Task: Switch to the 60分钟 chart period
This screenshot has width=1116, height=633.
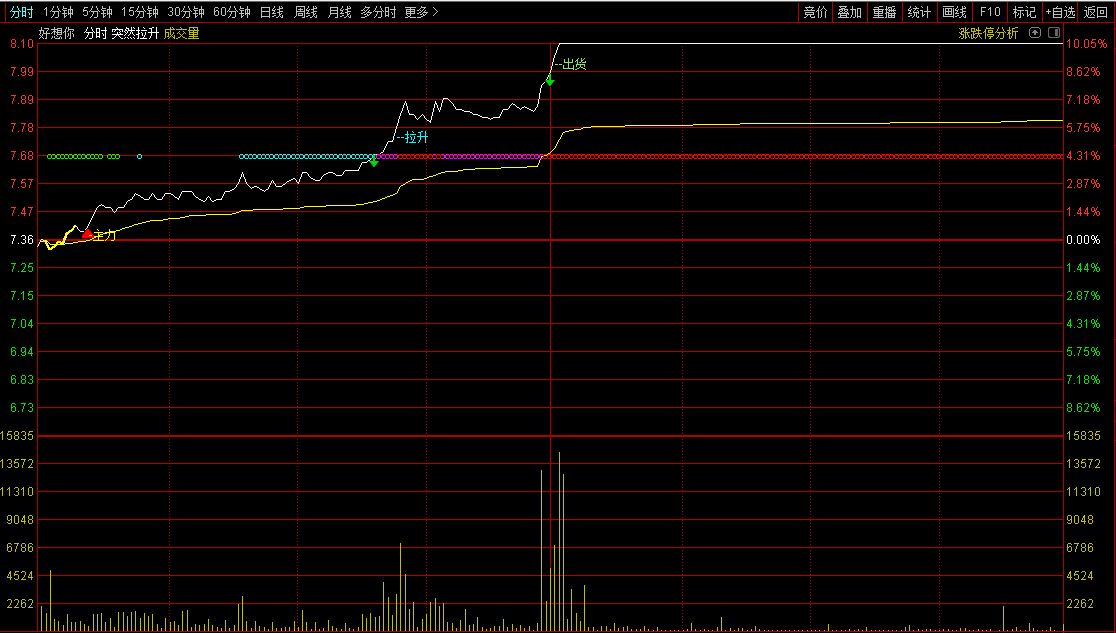Action: pyautogui.click(x=232, y=12)
